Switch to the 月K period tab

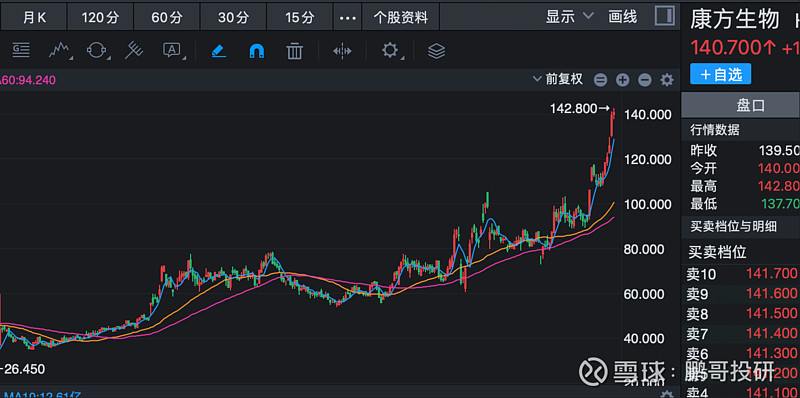pos(34,18)
